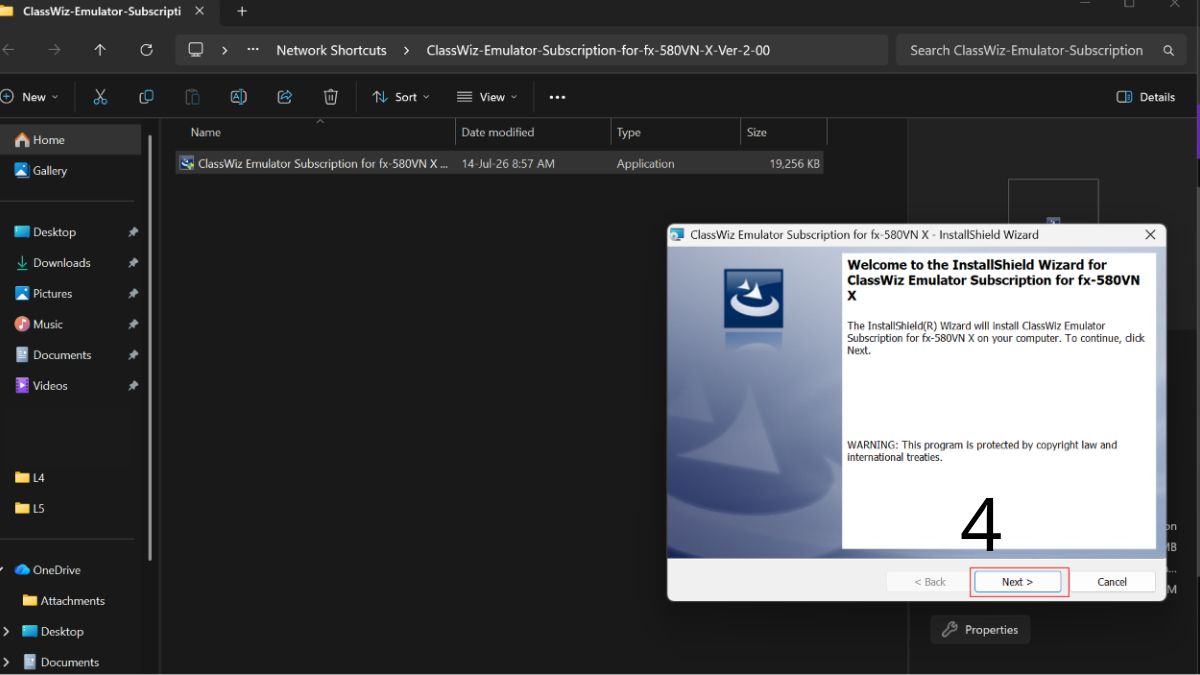Click the search magnifier icon
This screenshot has width=1200, height=675.
coord(1168,50)
